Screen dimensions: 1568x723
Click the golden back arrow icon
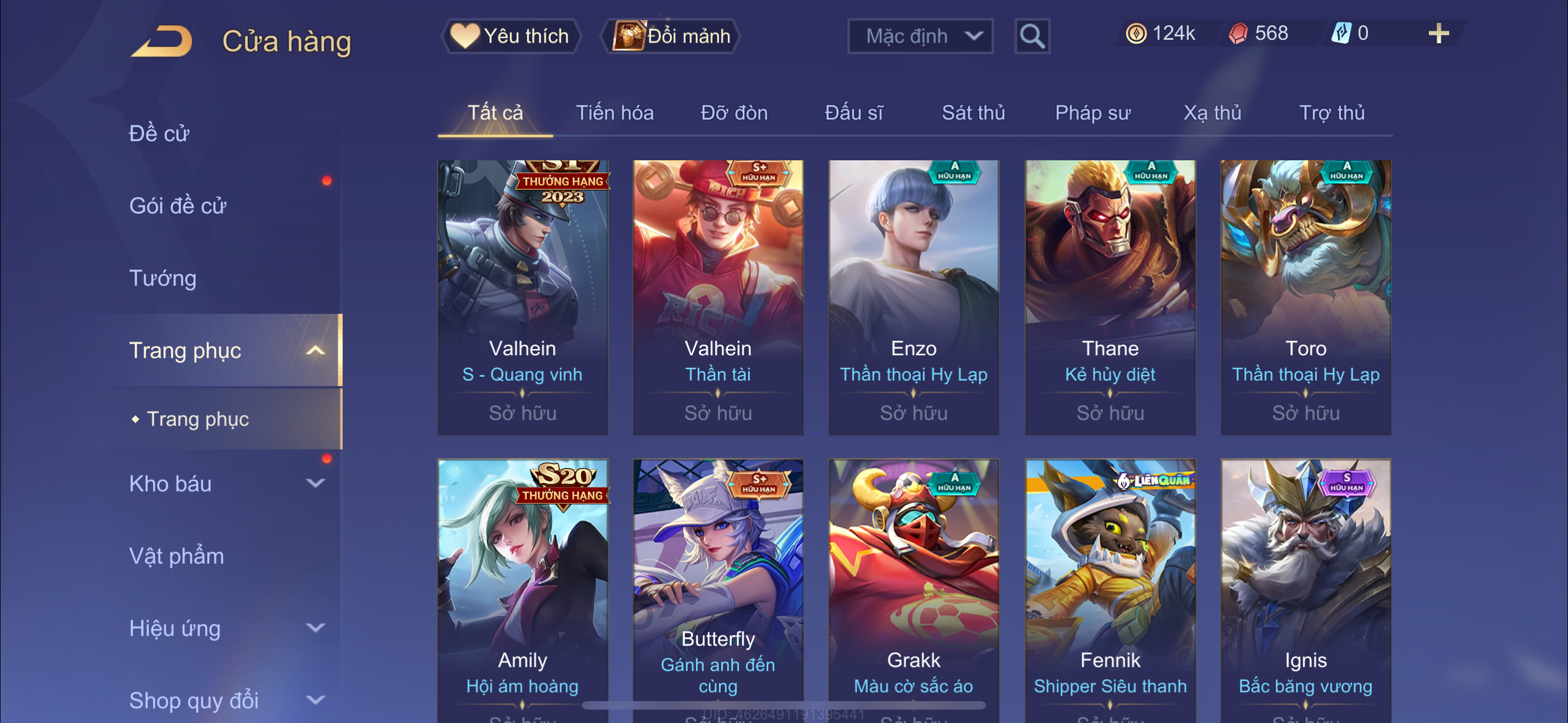pos(162,40)
